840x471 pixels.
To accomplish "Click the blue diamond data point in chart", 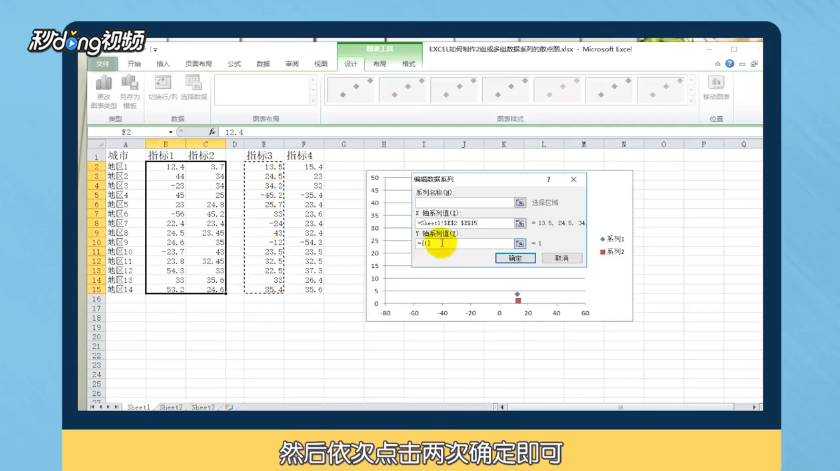I will 517,294.
